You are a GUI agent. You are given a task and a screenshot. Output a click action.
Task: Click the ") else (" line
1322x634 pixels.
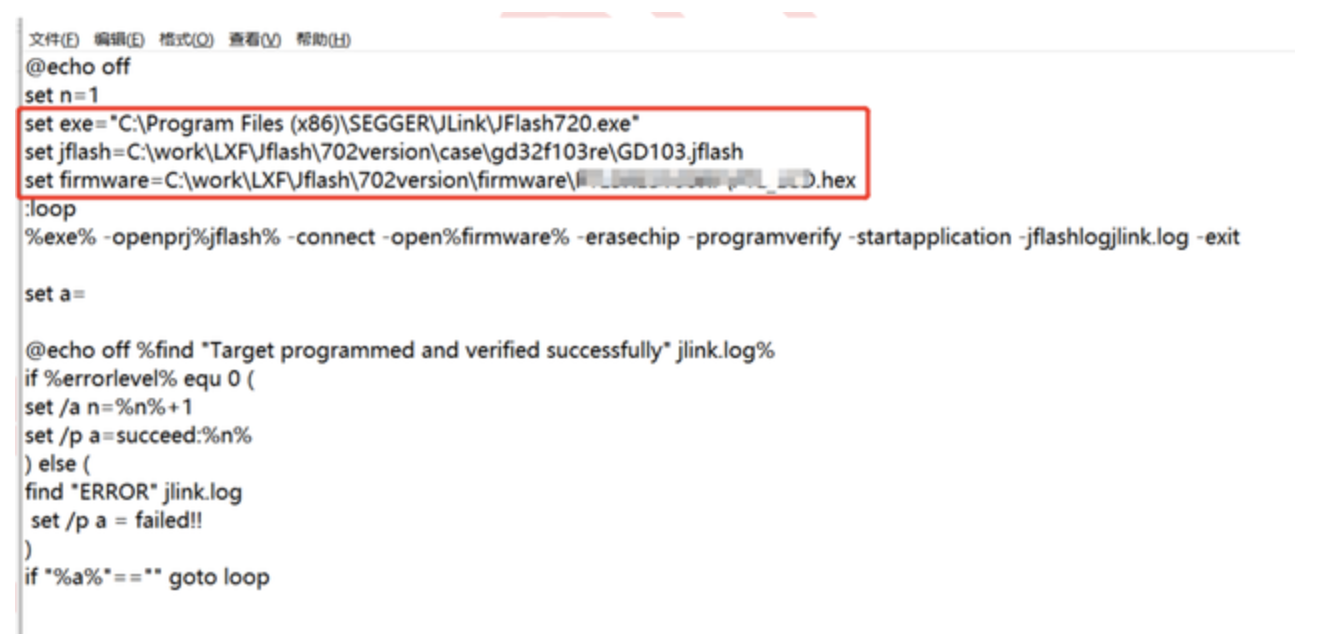[58, 464]
